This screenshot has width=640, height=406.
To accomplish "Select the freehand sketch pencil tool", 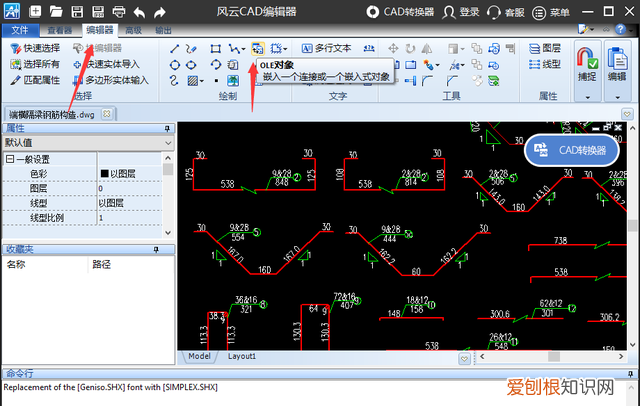I will coord(191,49).
